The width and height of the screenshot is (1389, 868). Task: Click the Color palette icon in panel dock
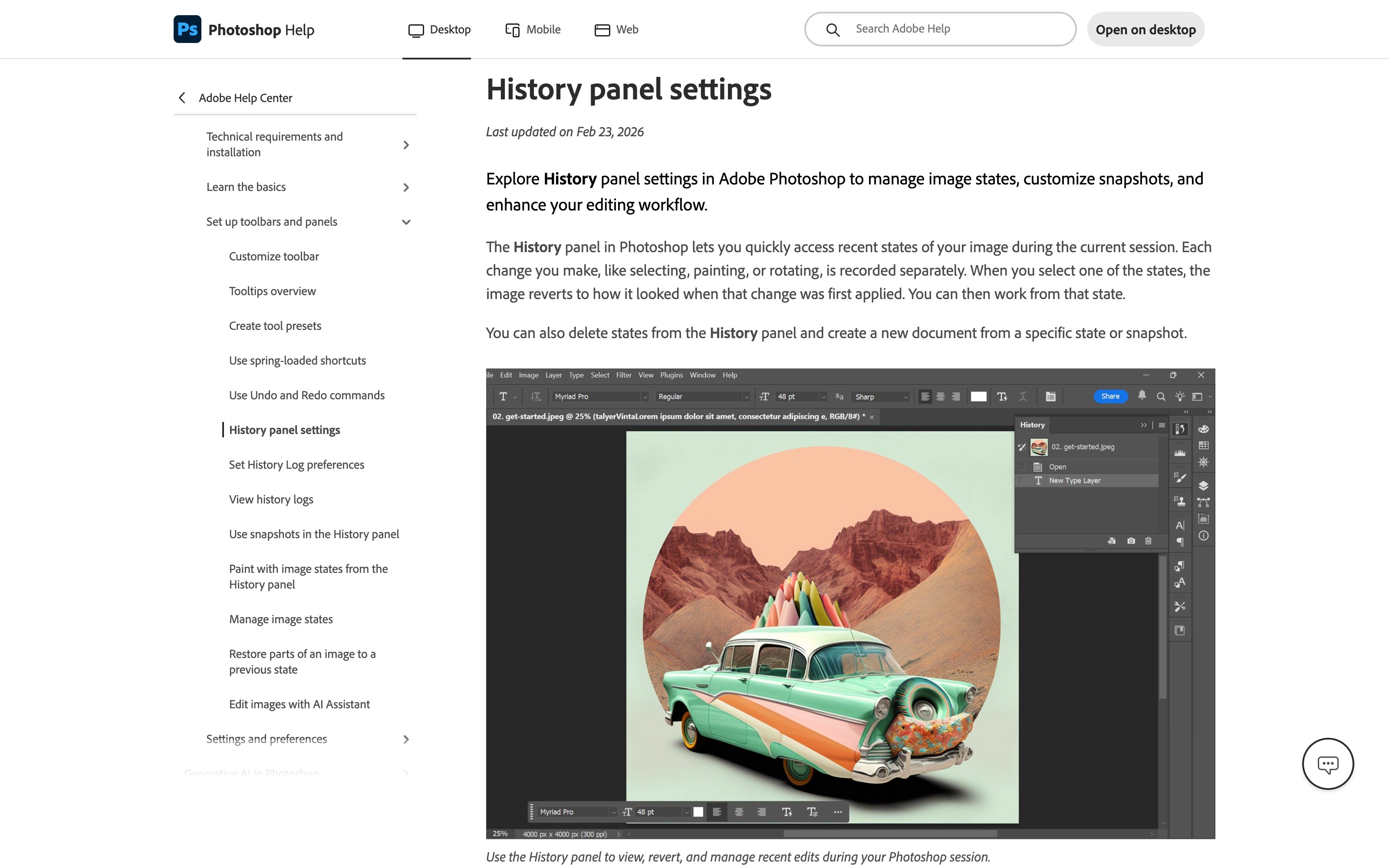click(1204, 429)
